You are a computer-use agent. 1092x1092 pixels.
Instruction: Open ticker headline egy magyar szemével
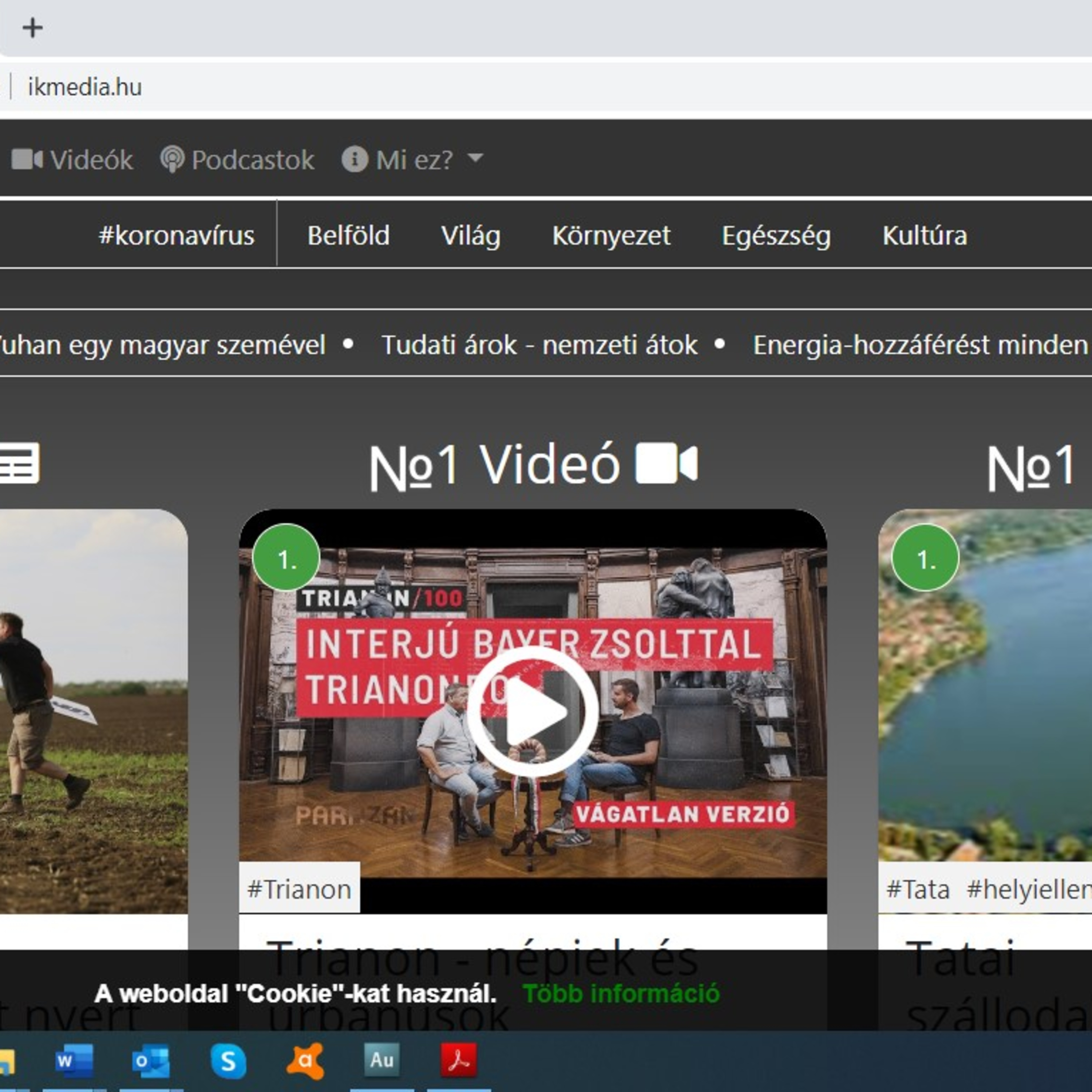(x=162, y=345)
